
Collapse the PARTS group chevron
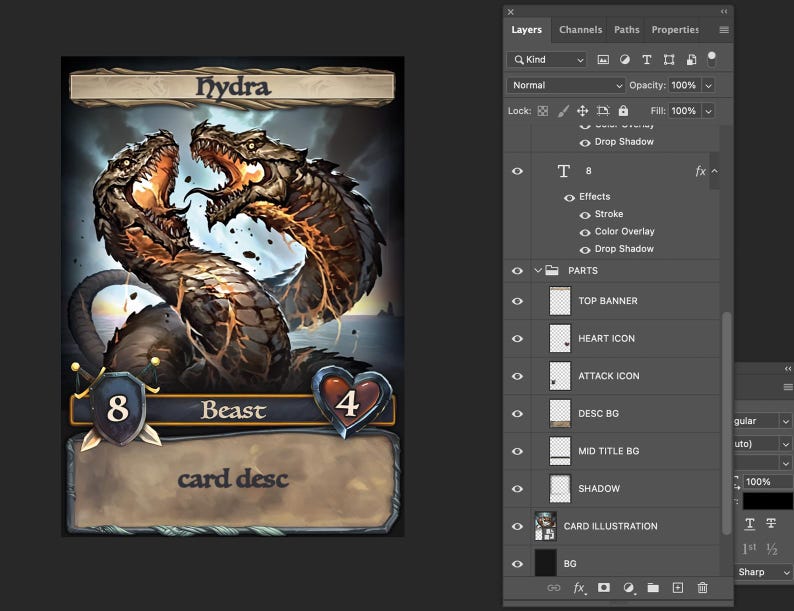tap(538, 270)
